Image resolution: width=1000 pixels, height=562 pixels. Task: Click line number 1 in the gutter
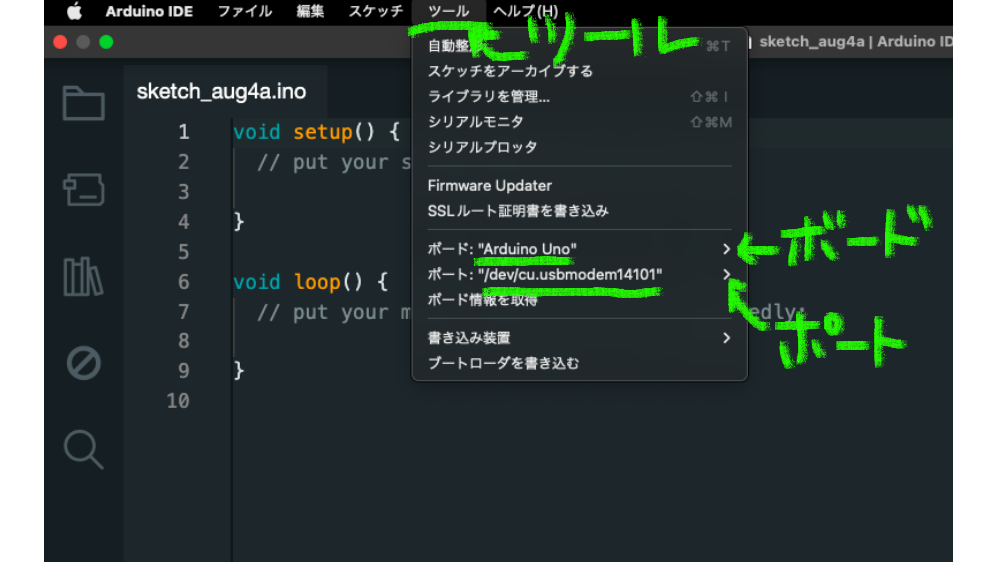(184, 132)
